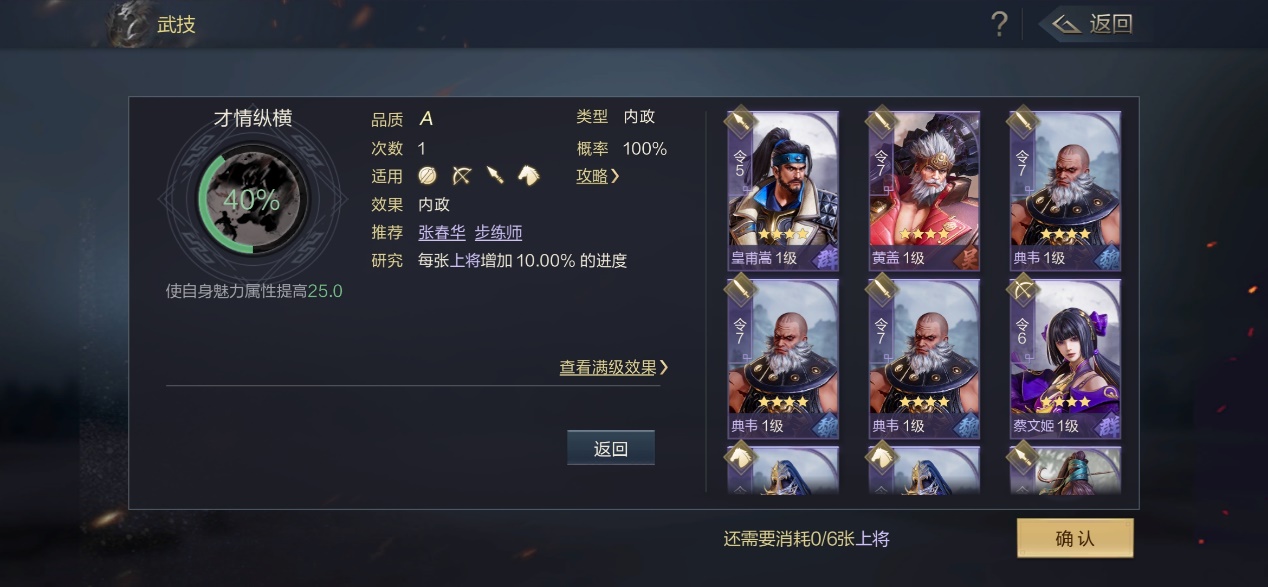Click the spear badge on 皇甫嵩 card
Image resolution: width=1268 pixels, height=587 pixels.
tap(740, 121)
